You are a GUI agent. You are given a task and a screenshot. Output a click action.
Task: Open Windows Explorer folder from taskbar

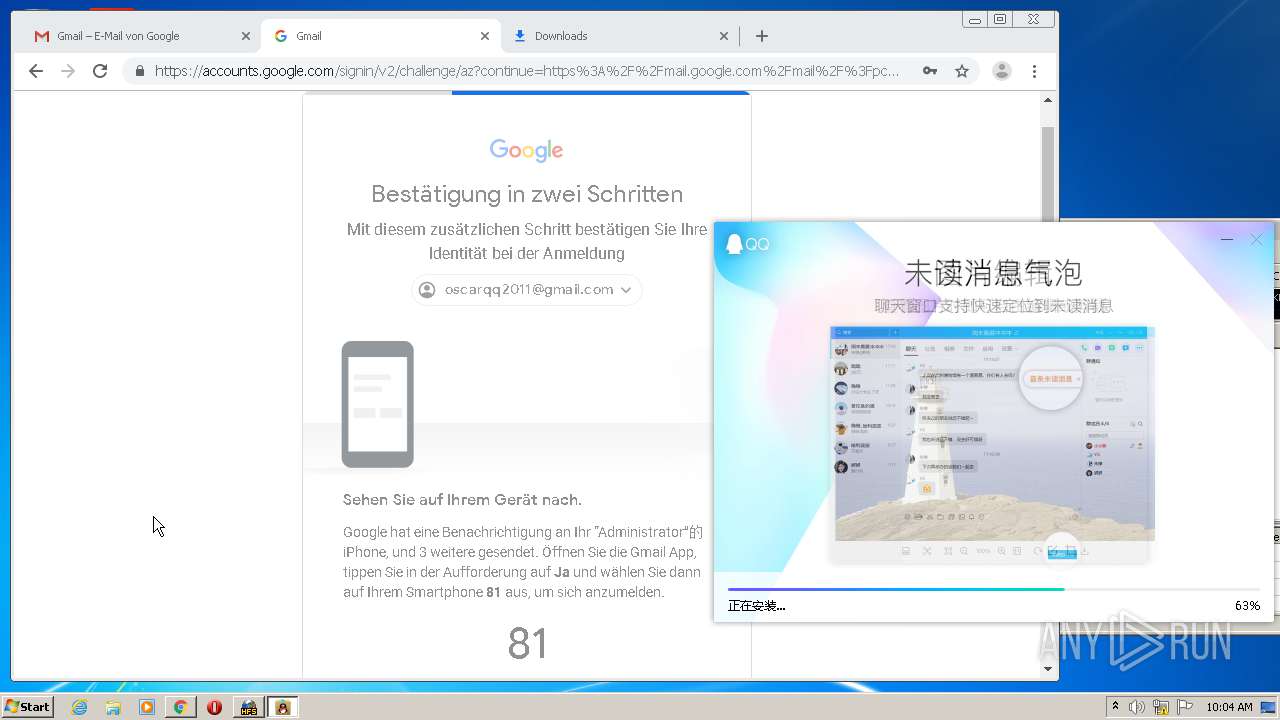113,707
